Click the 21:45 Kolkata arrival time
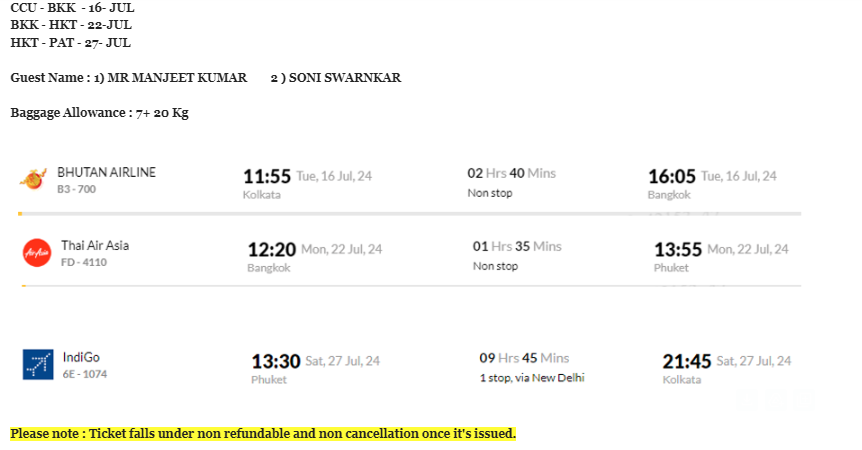 [687, 362]
